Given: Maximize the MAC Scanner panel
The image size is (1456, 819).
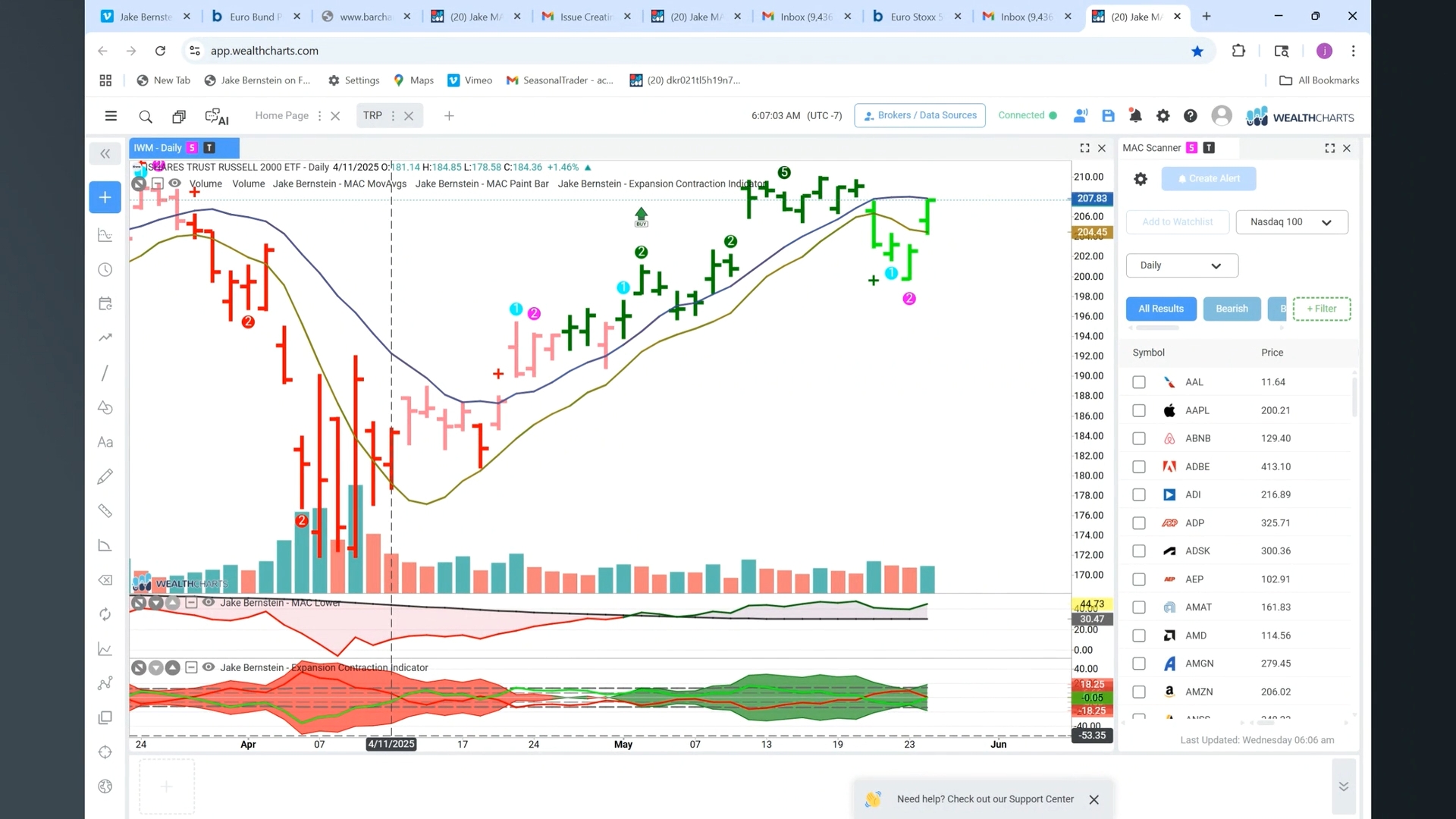Looking at the screenshot, I should [1329, 148].
